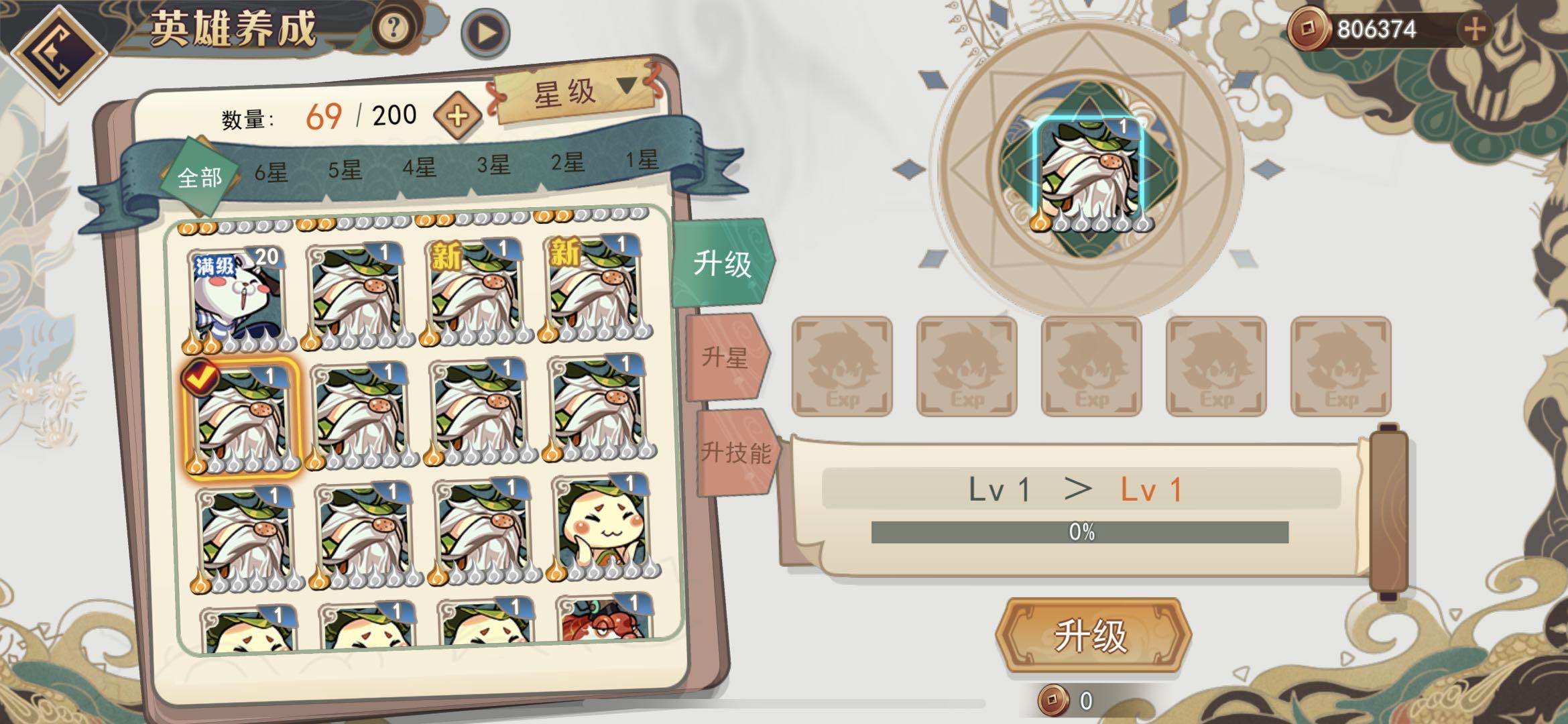
Task: Open the question mark help icon
Action: click(x=394, y=28)
